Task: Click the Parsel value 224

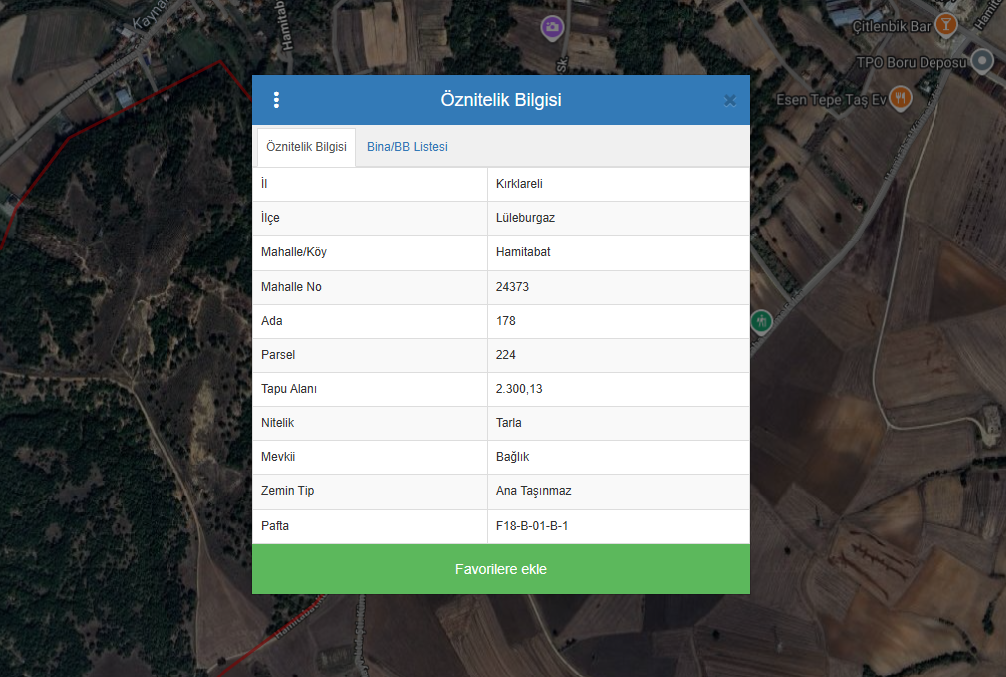Action: (506, 355)
